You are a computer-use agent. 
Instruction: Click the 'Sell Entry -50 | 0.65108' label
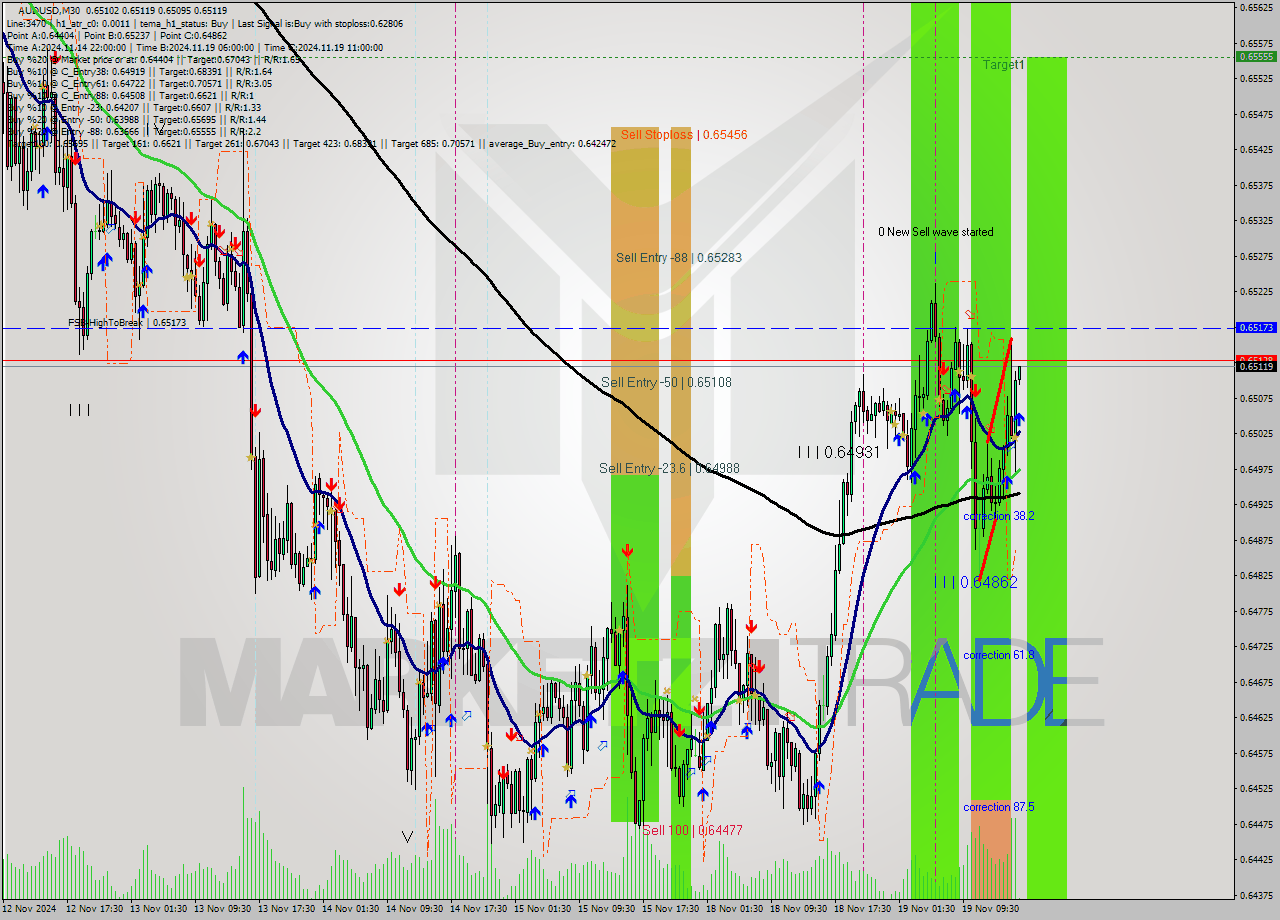click(666, 382)
